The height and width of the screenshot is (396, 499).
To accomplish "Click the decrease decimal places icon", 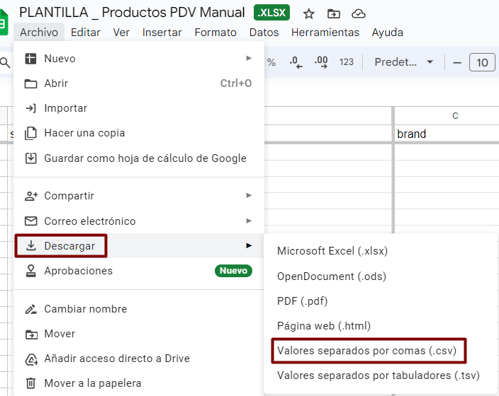I will pos(296,62).
